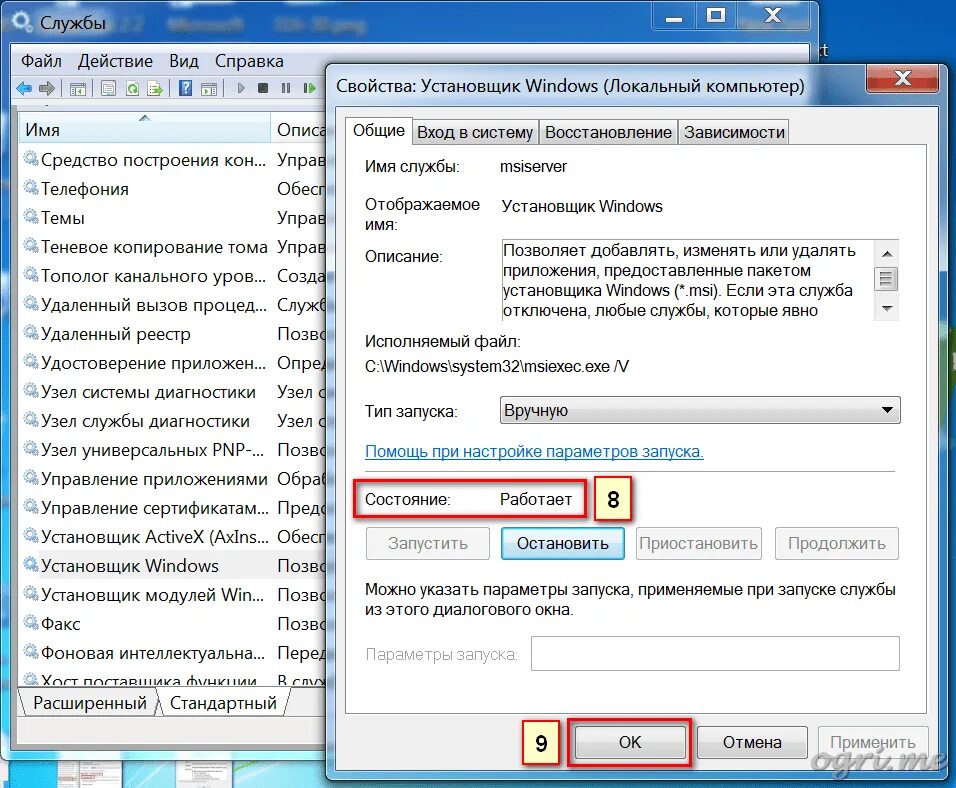Image resolution: width=956 pixels, height=788 pixels.
Task: Select the Стандартный view tab
Action: coord(223,703)
